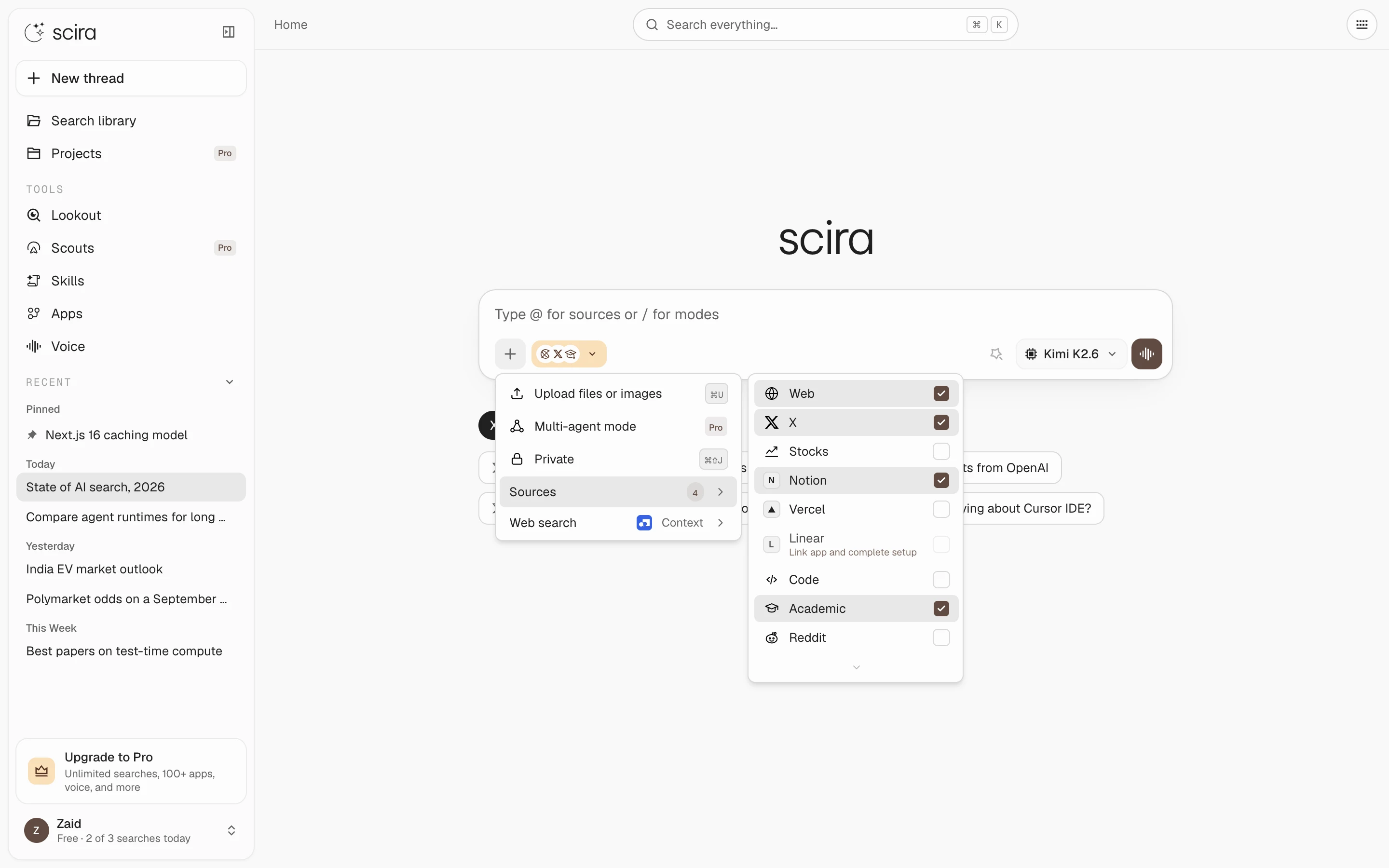Click the Code brackets icon
Image resolution: width=1389 pixels, height=868 pixels.
[771, 580]
